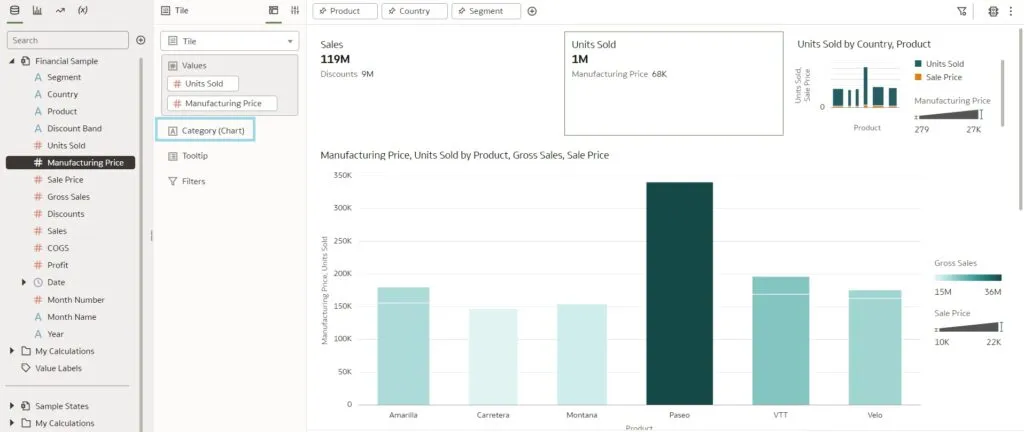Switch to the grammar properties settings tab
Image resolution: width=1024 pixels, height=432 pixels.
click(x=295, y=10)
